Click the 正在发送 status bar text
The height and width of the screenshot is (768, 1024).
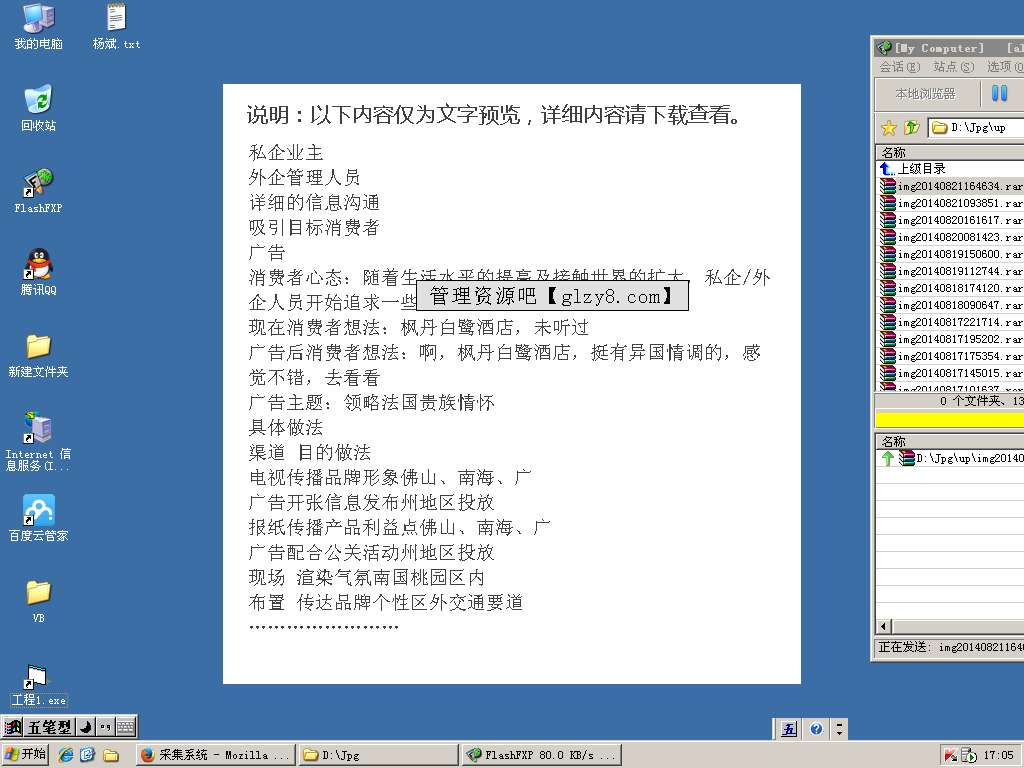tap(950, 647)
